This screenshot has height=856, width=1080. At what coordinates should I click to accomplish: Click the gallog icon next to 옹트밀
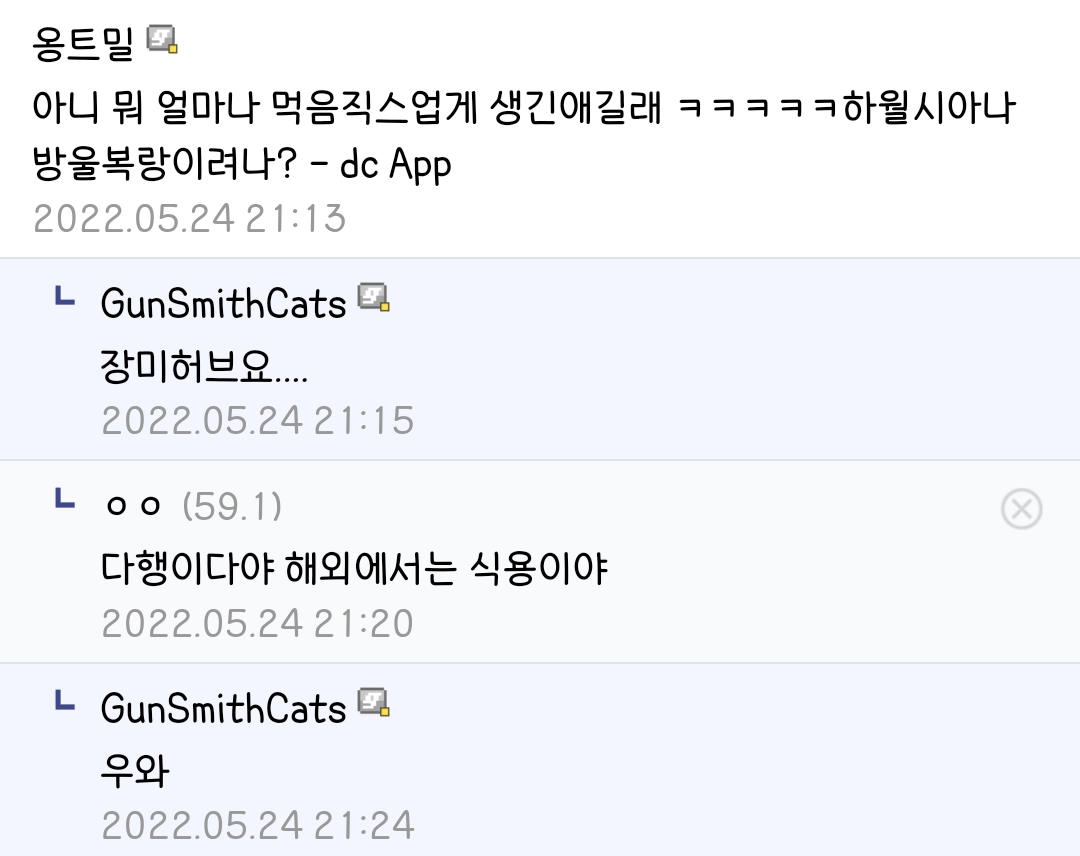[162, 40]
